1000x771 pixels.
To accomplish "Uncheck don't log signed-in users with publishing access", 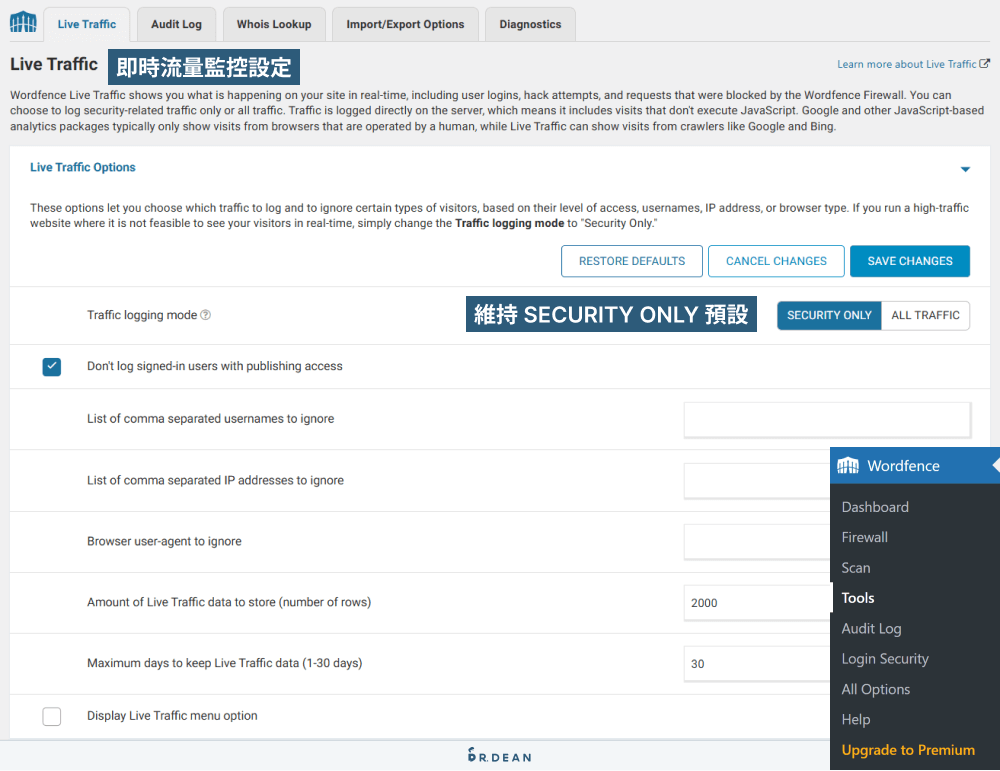I will [x=51, y=366].
